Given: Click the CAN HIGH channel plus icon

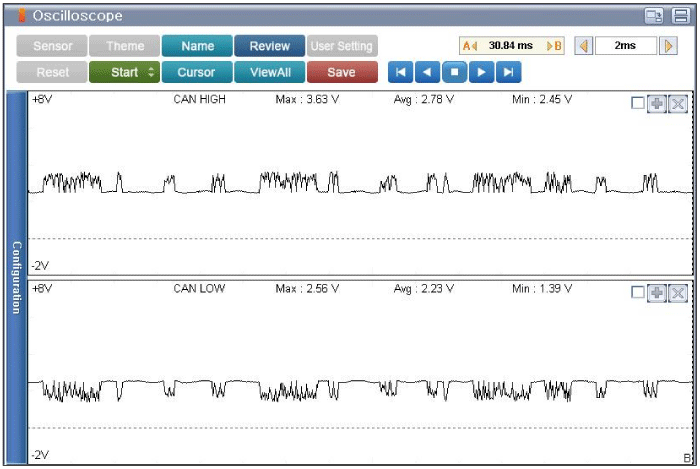Looking at the screenshot, I should (657, 104).
